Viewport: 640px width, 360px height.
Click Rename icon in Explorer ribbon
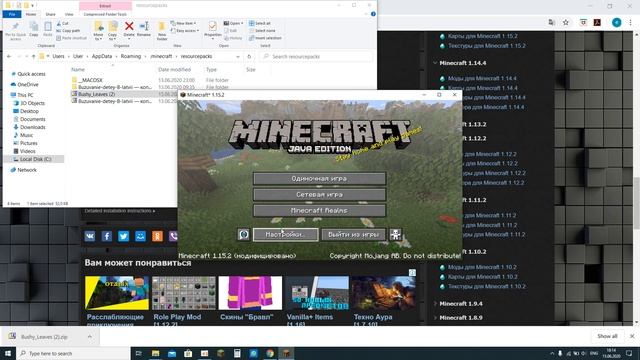pos(144,30)
